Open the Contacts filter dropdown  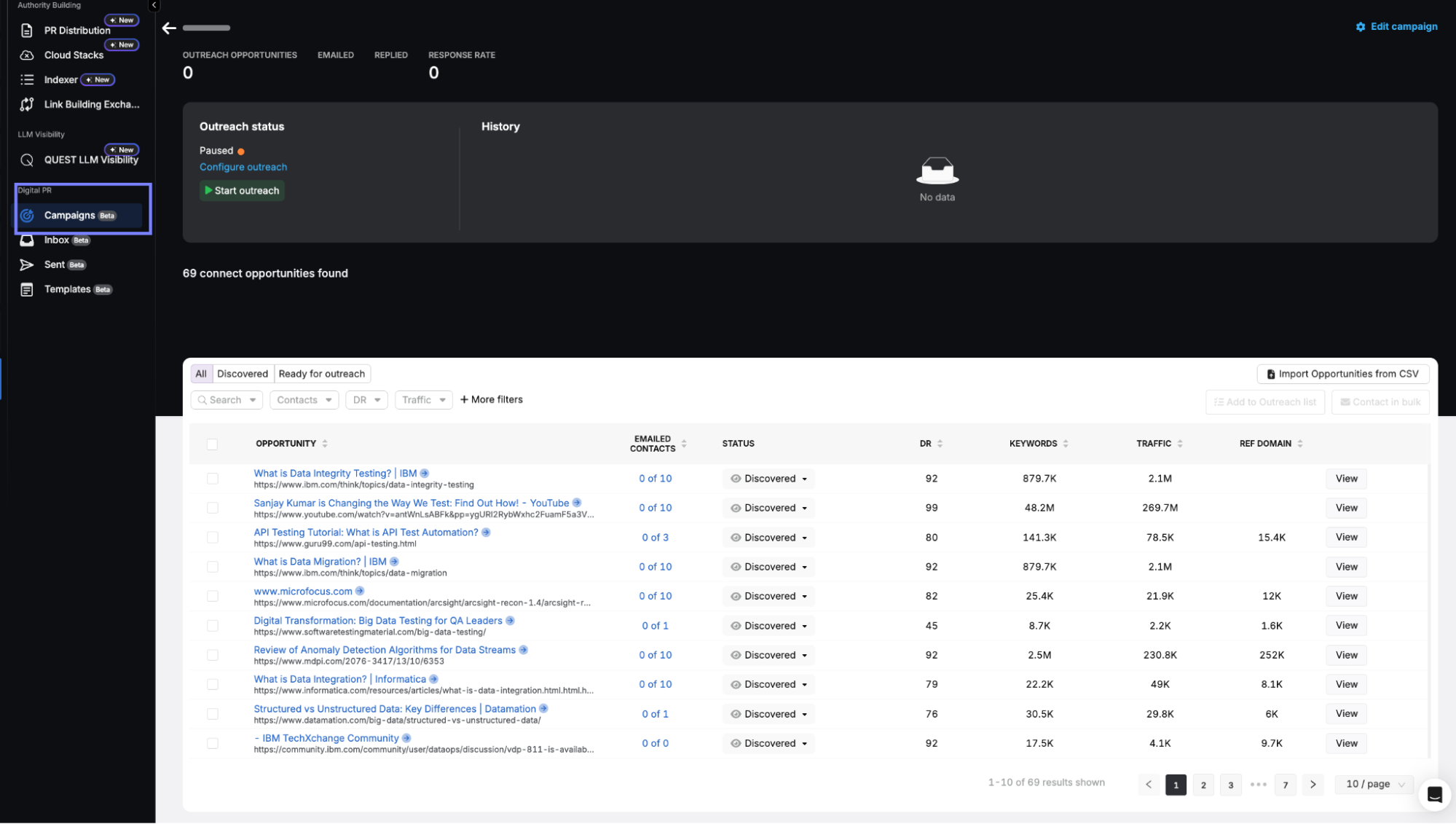[x=304, y=399]
